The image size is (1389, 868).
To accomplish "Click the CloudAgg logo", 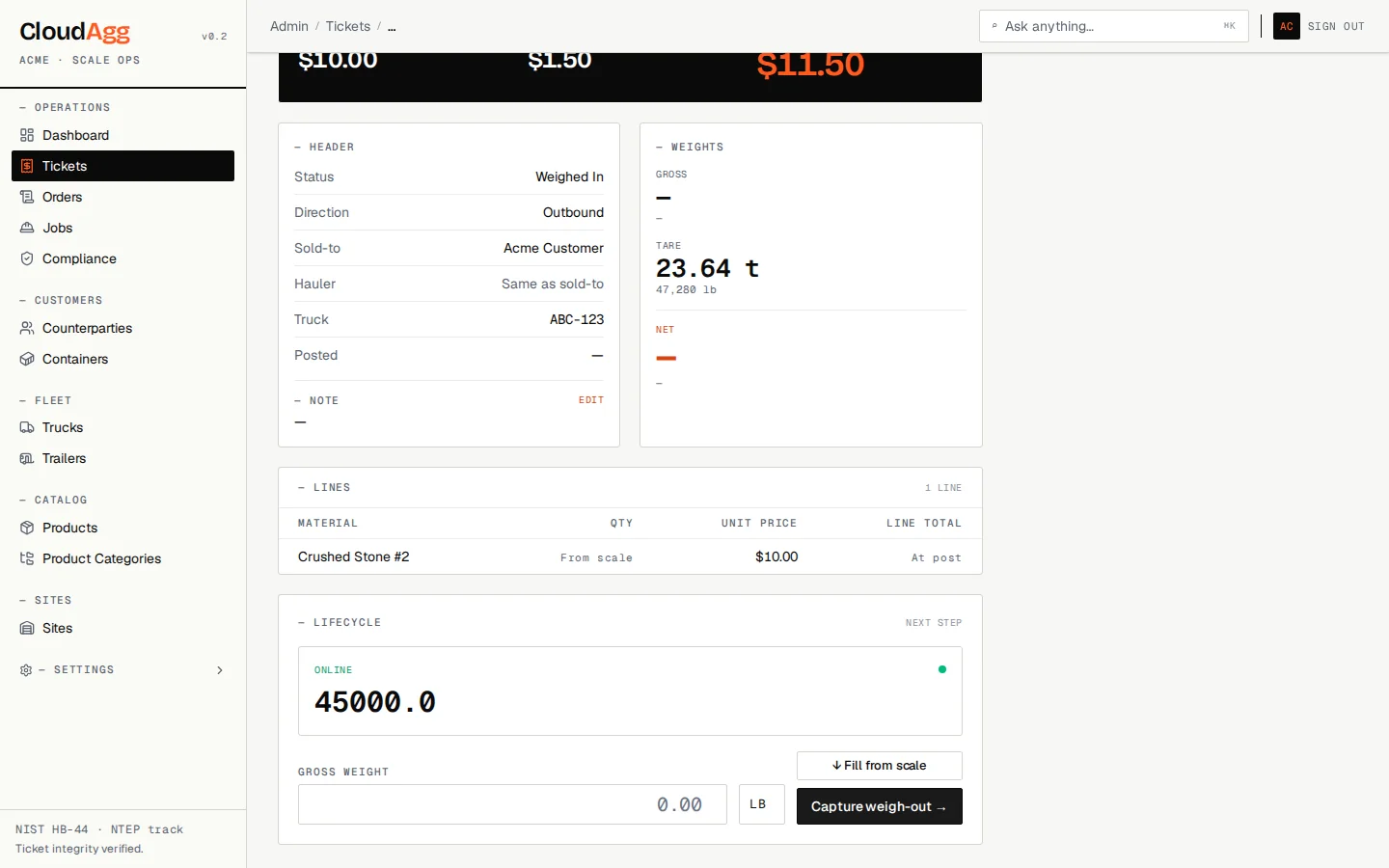I will 75,32.
